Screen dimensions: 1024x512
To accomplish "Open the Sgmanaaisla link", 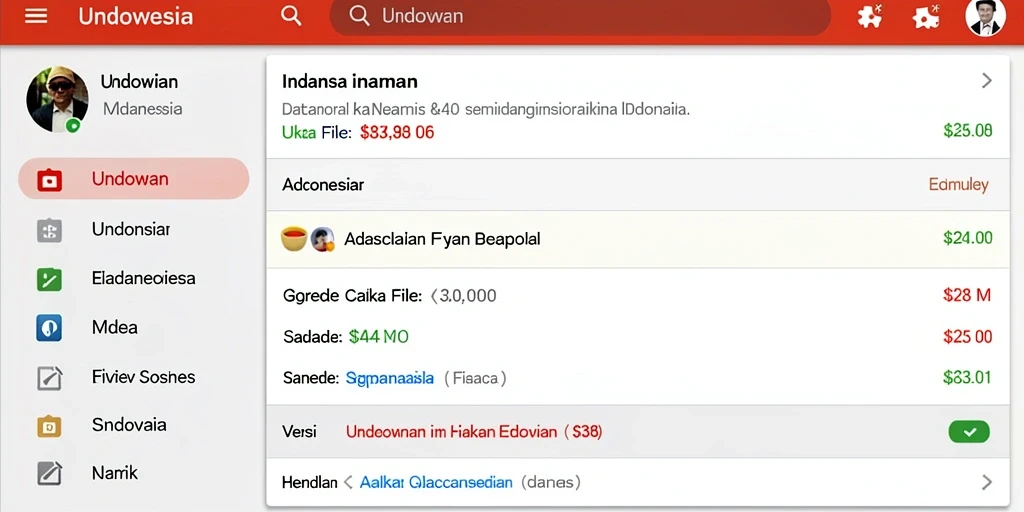I will pos(389,377).
